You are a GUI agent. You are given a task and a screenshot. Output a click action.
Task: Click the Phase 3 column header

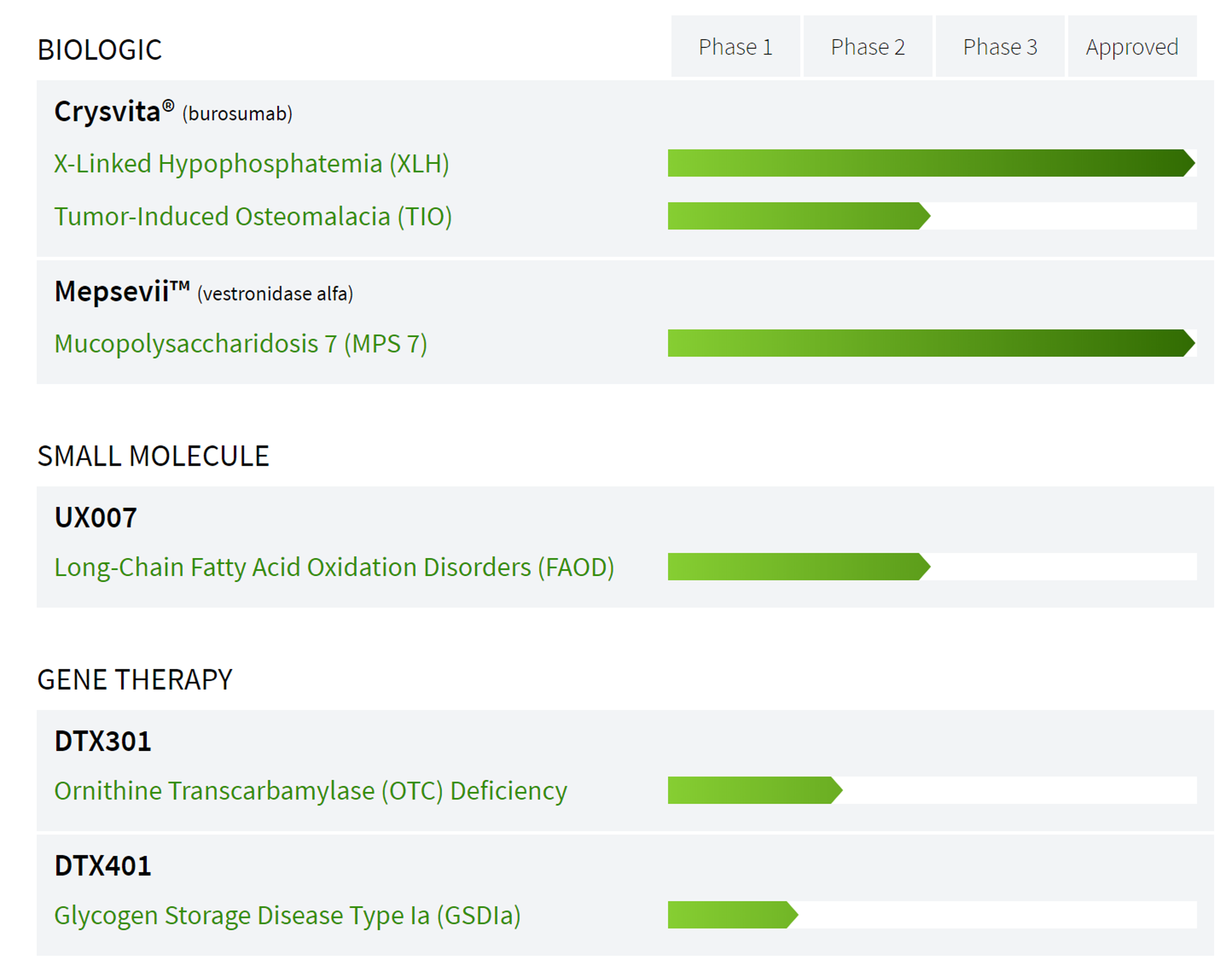pyautogui.click(x=999, y=47)
